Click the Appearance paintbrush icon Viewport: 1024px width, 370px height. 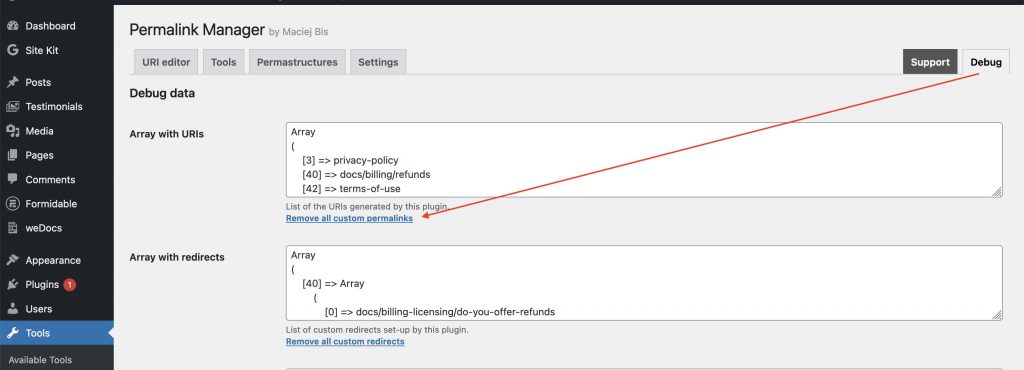12,260
